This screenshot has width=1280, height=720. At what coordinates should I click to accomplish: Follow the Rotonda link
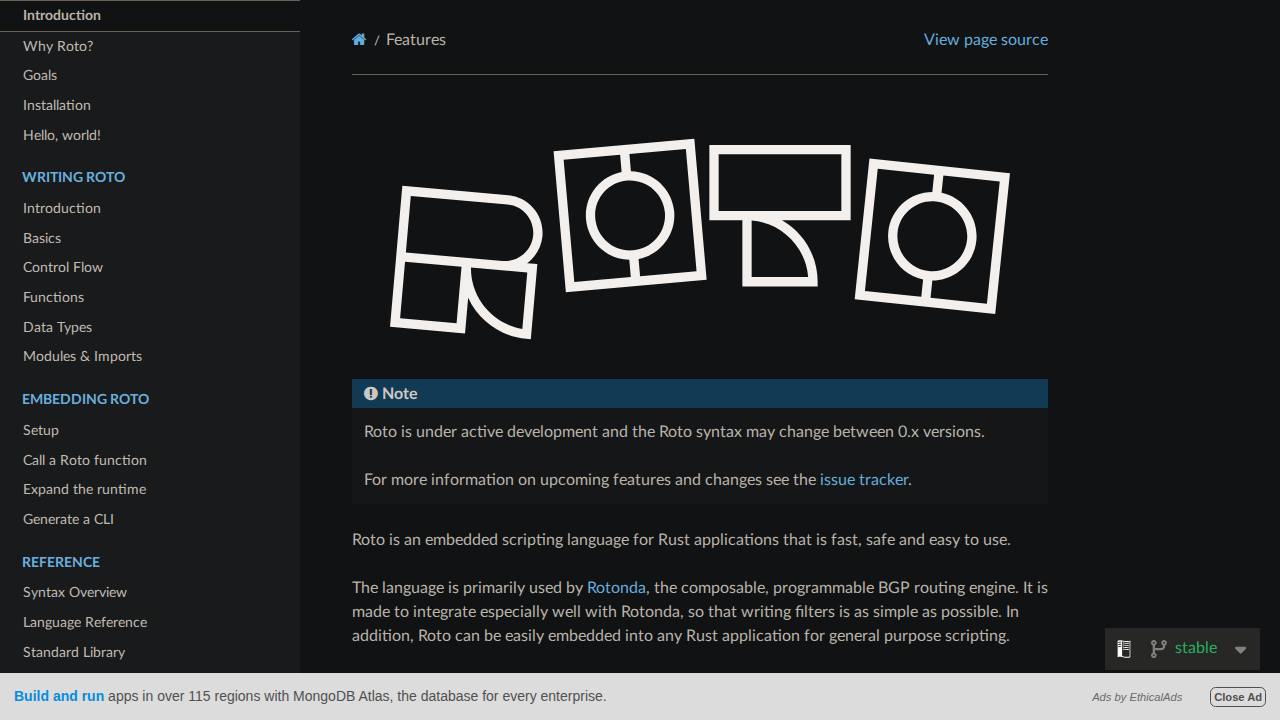(x=616, y=587)
